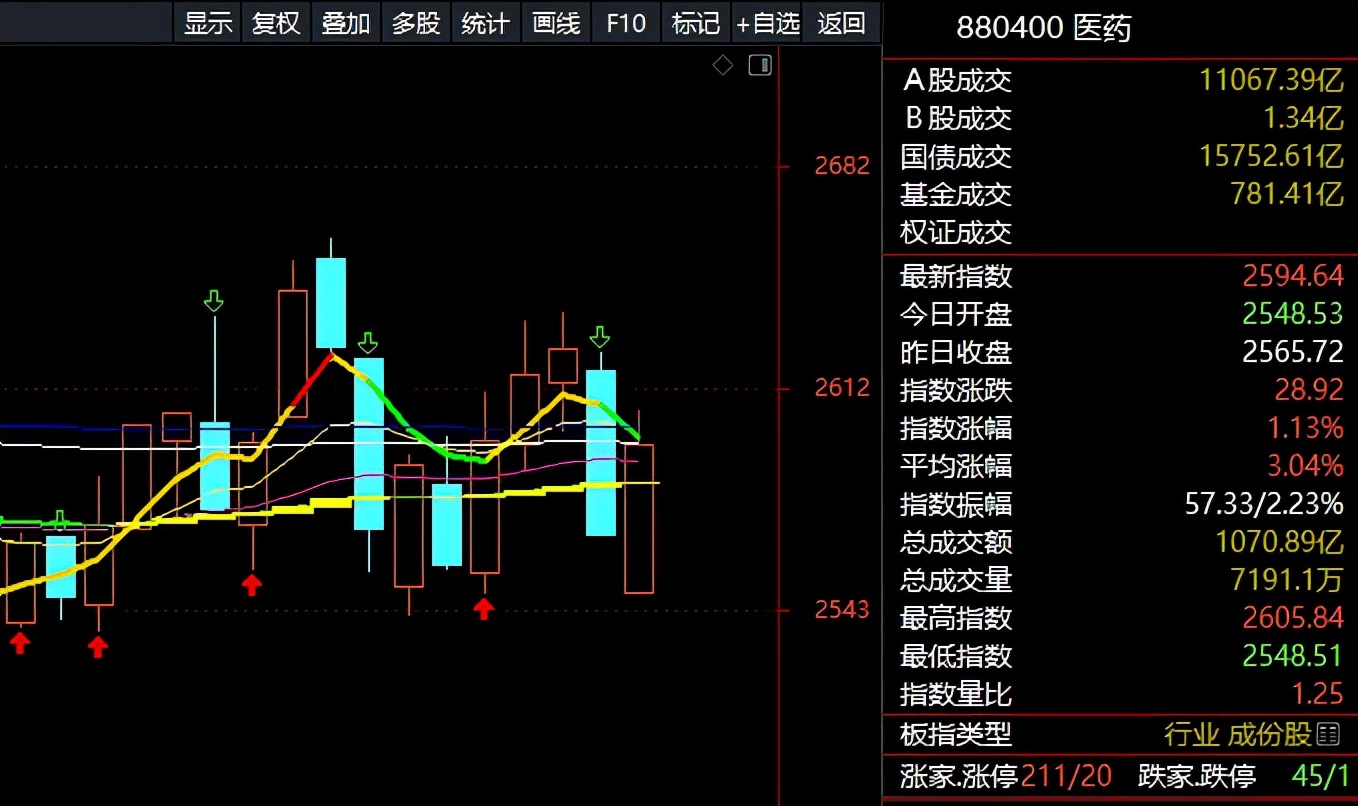Select B股成交 value 1.34亿
Viewport: 1358px width, 806px height.
pyautogui.click(x=1304, y=118)
